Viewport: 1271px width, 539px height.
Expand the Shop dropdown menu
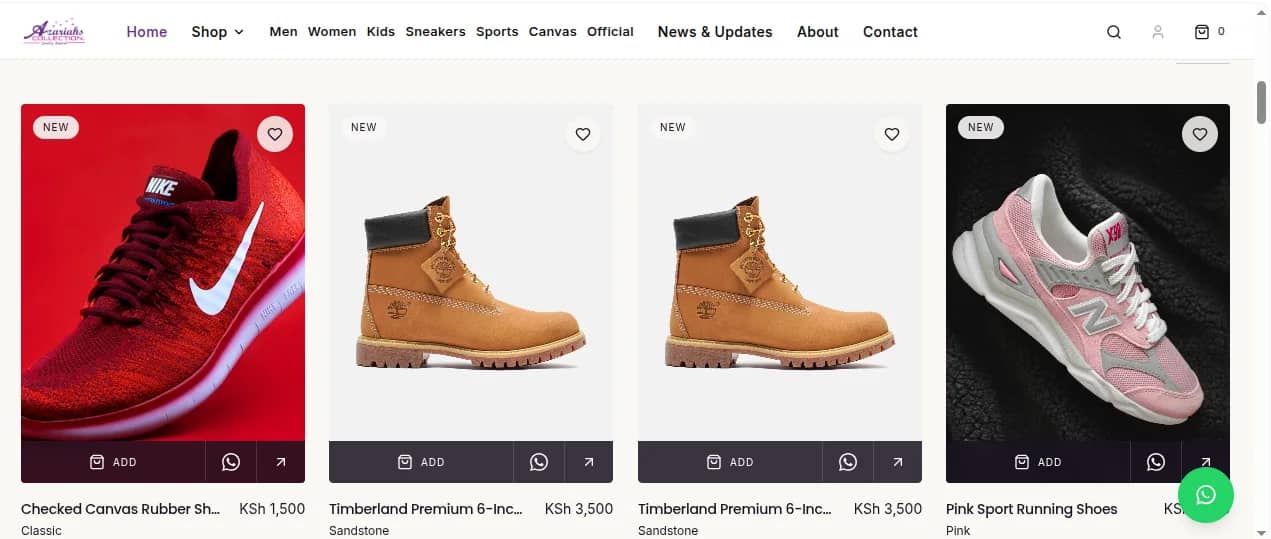[218, 32]
